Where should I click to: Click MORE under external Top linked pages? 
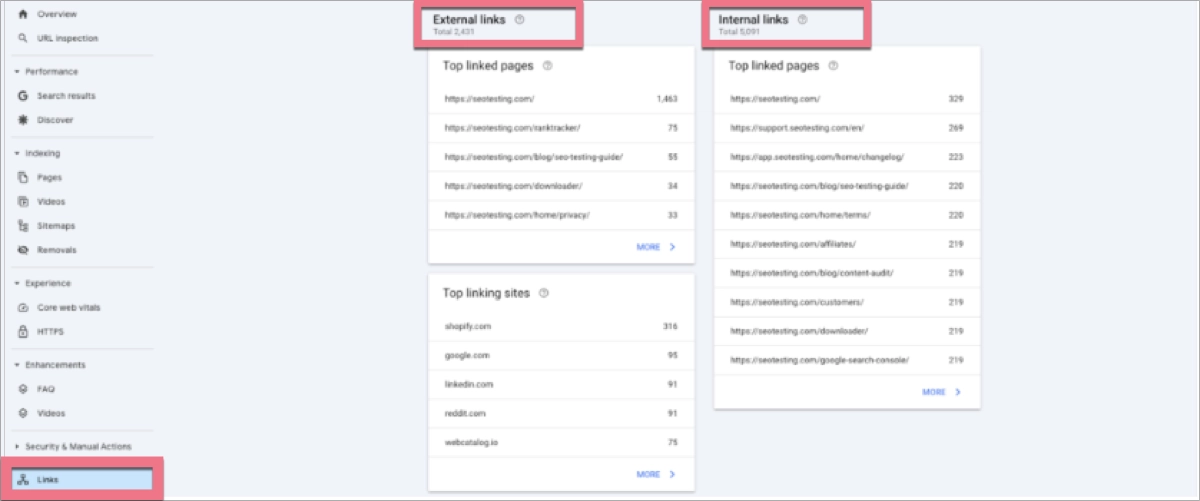pos(656,247)
